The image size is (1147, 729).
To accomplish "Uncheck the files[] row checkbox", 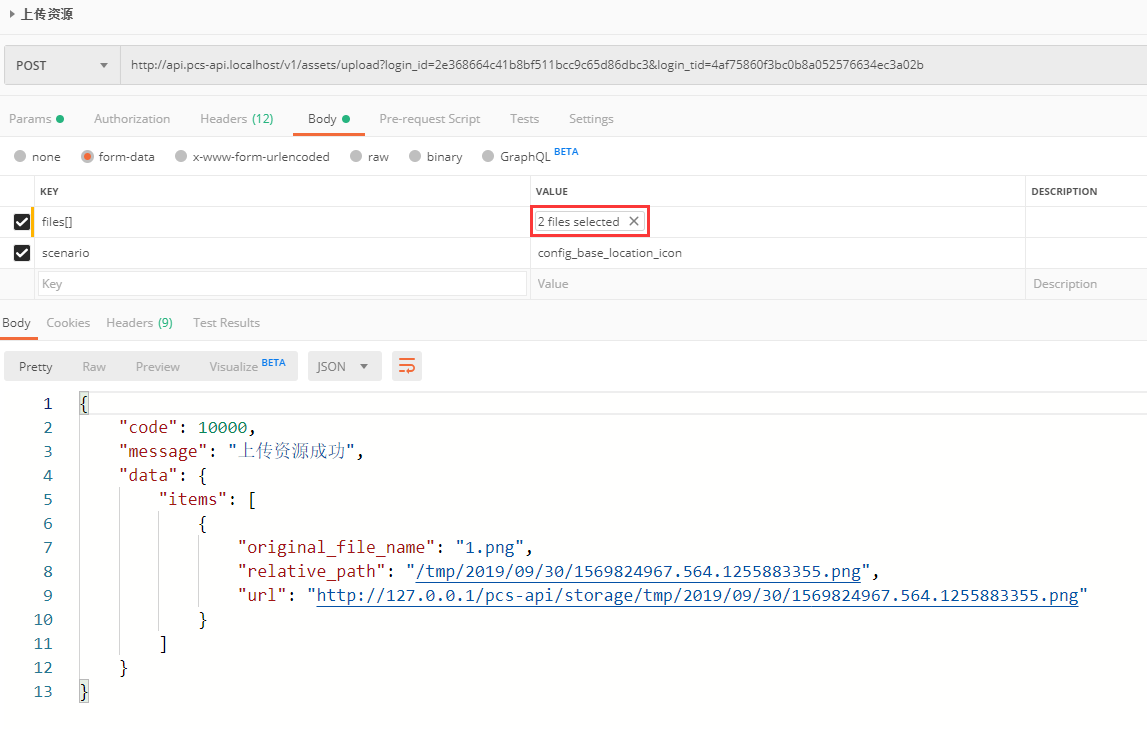I will click(x=22, y=222).
